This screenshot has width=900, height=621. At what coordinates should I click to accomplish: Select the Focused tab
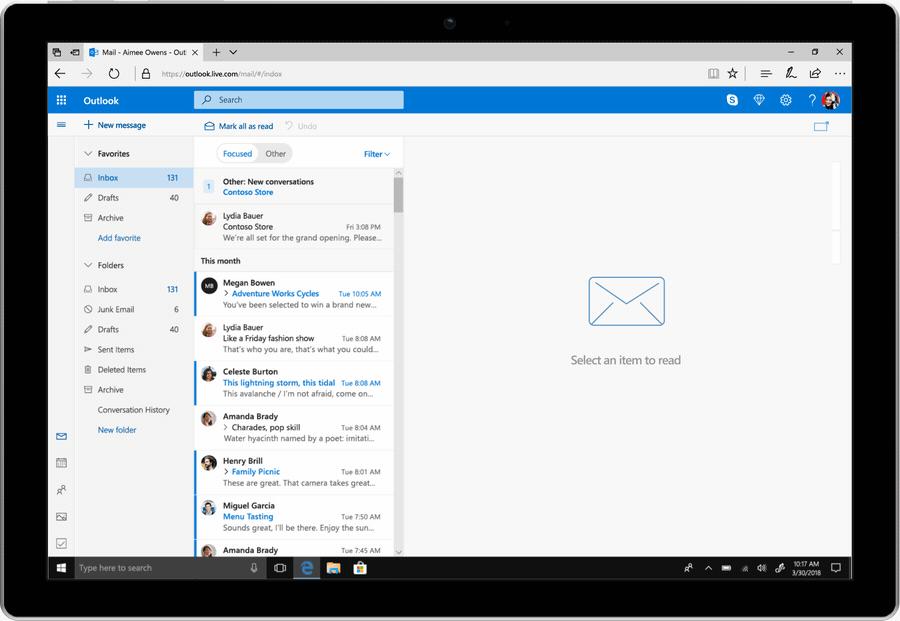(x=237, y=153)
